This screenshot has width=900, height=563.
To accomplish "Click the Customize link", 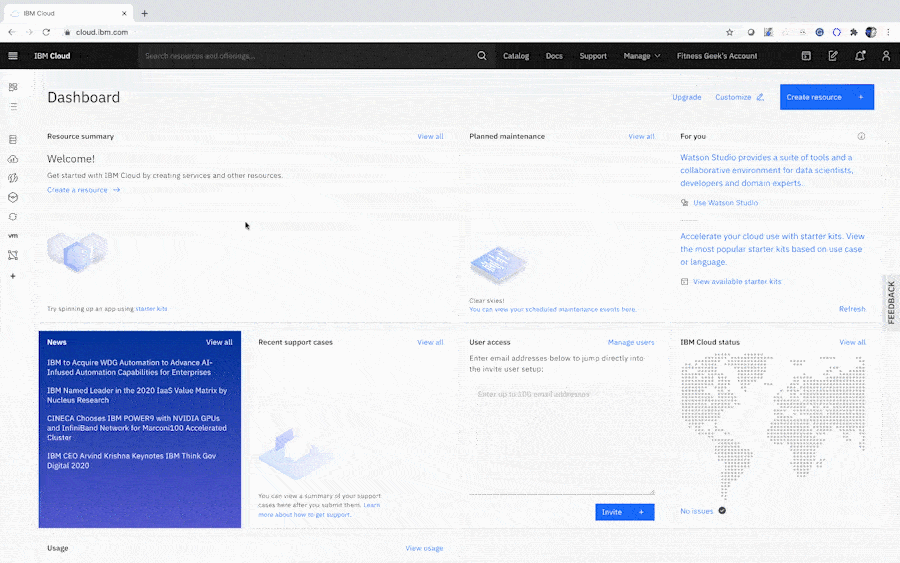I will point(733,97).
